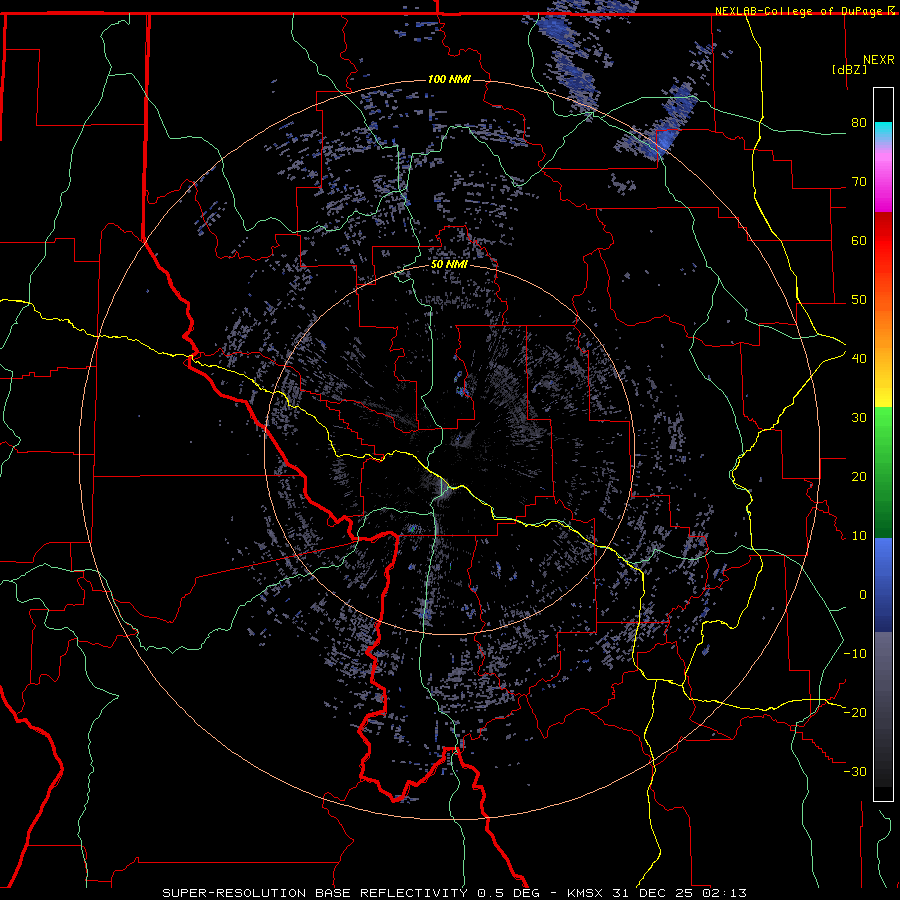Click the 0 value on the dBZ scale
Screen dimensions: 900x900
(x=863, y=595)
